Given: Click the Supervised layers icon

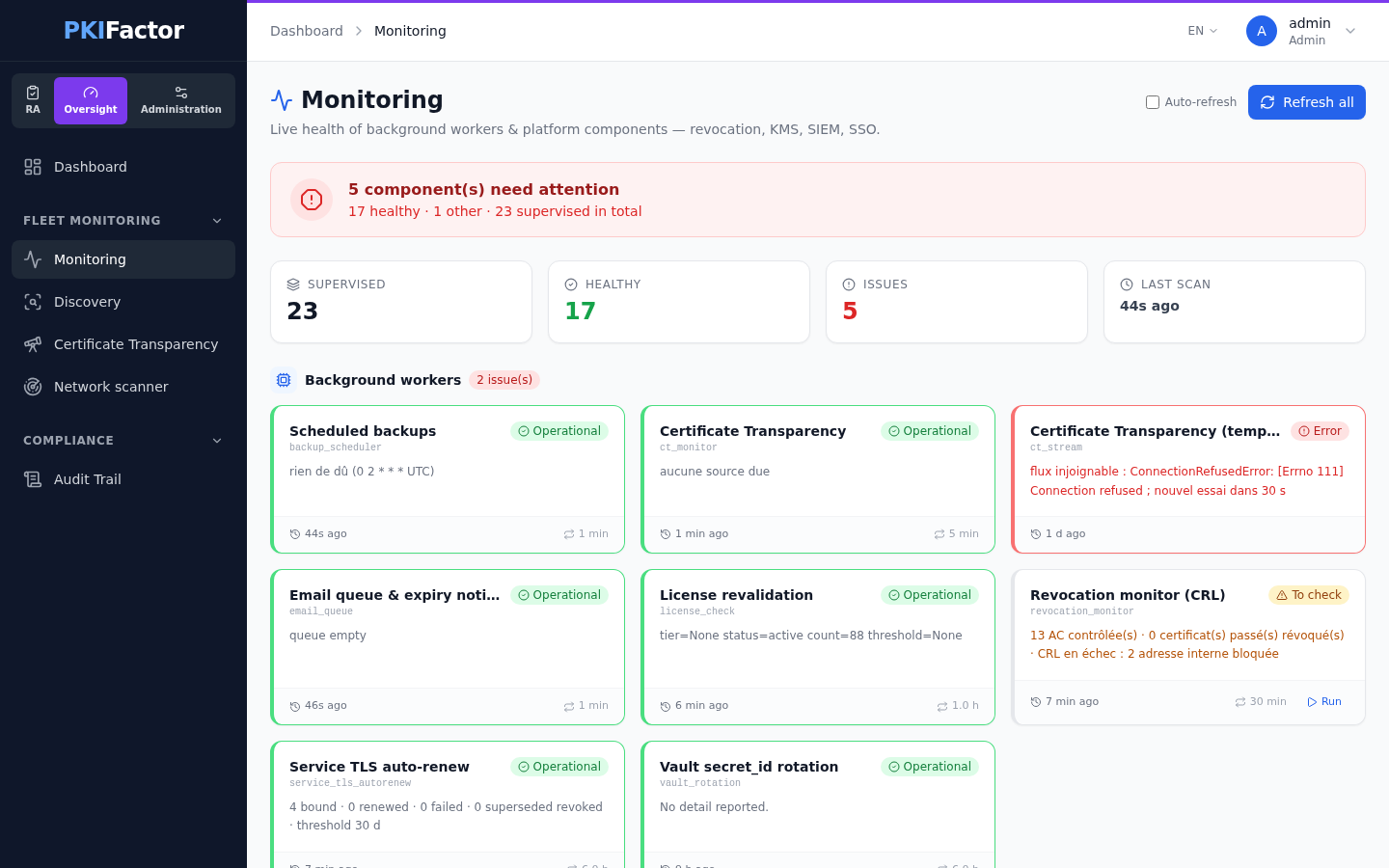Looking at the screenshot, I should [293, 285].
